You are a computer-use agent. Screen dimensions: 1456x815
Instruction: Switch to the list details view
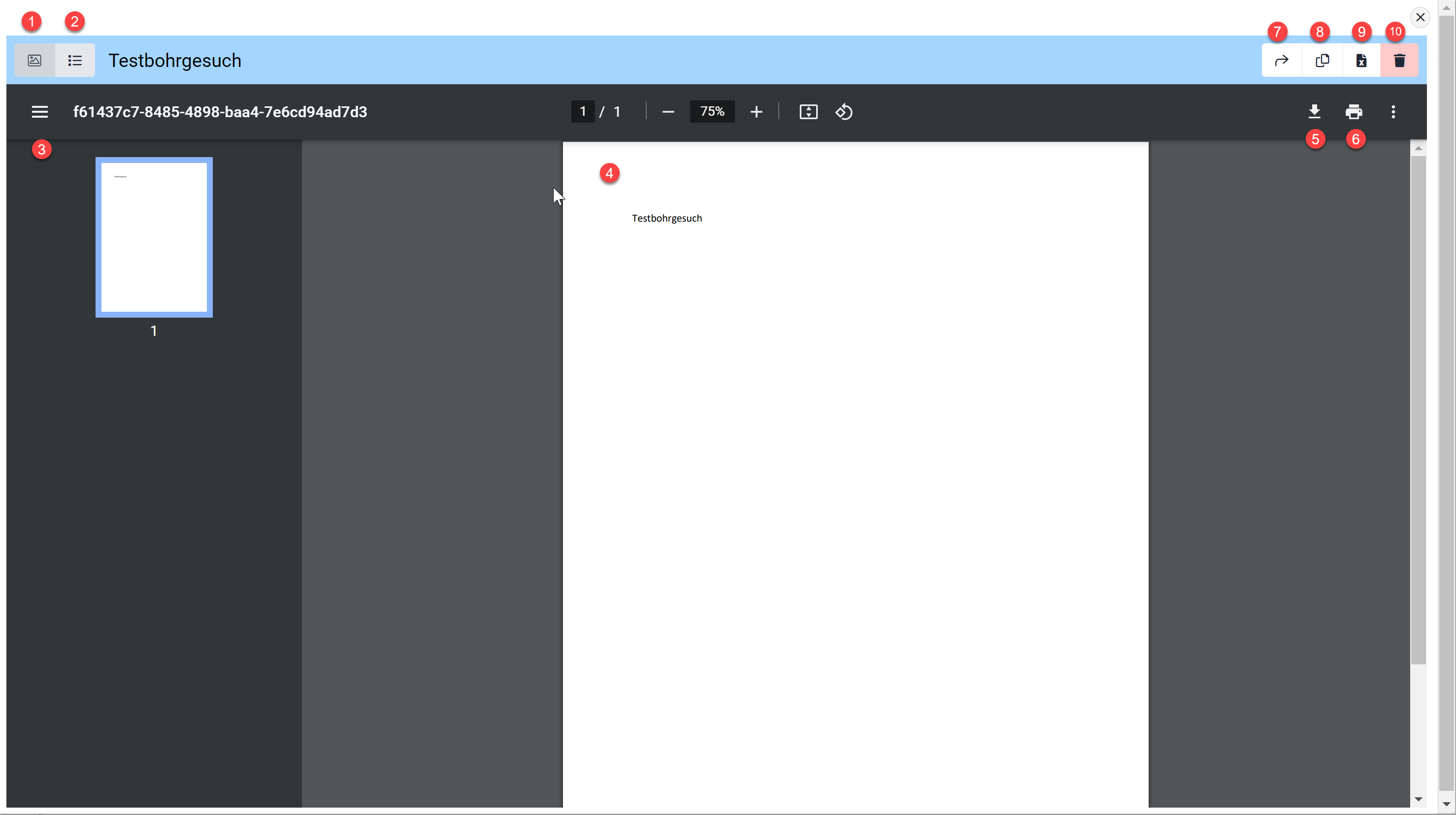74,61
